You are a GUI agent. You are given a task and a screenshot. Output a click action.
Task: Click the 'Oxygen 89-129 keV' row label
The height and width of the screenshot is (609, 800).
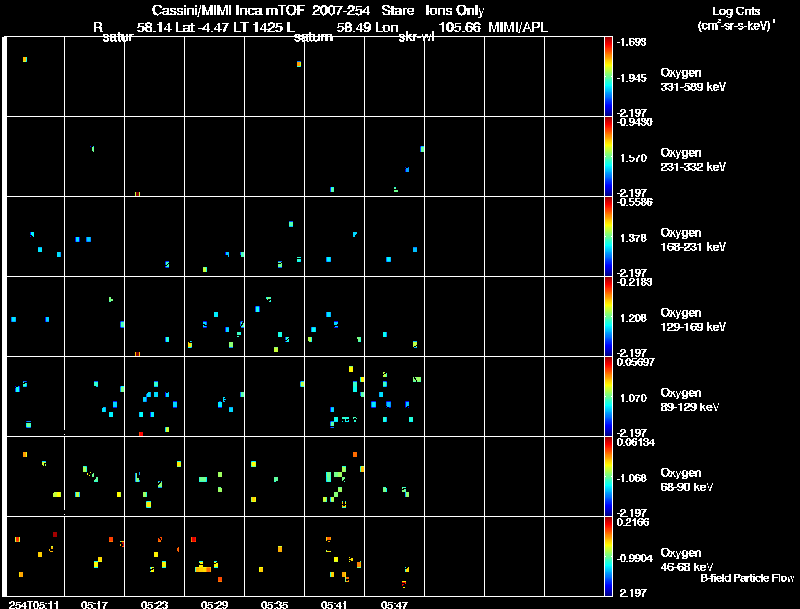pyautogui.click(x=690, y=400)
